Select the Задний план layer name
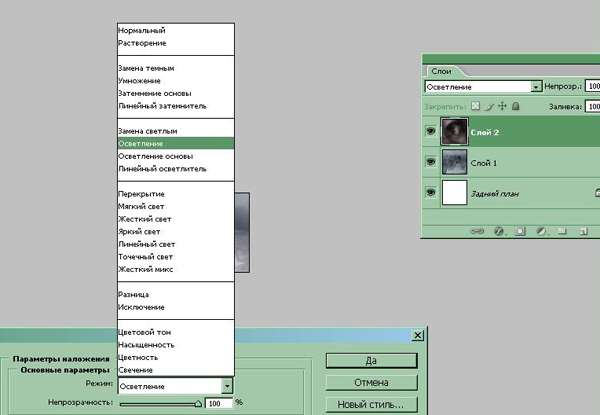Image resolution: width=600 pixels, height=415 pixels. [x=495, y=194]
